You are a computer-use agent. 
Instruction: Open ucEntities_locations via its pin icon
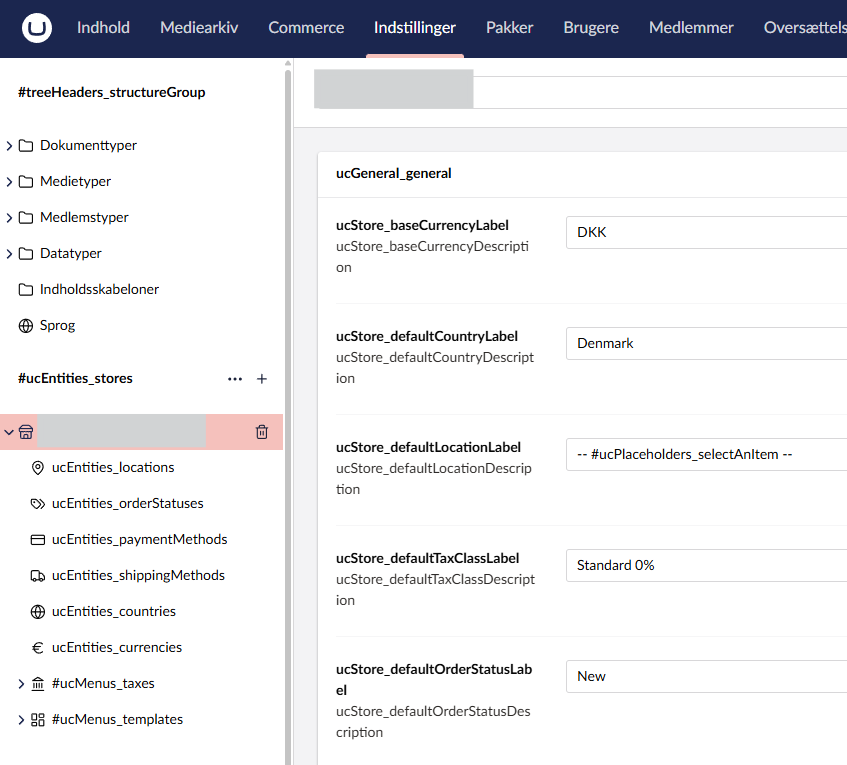pyautogui.click(x=38, y=467)
